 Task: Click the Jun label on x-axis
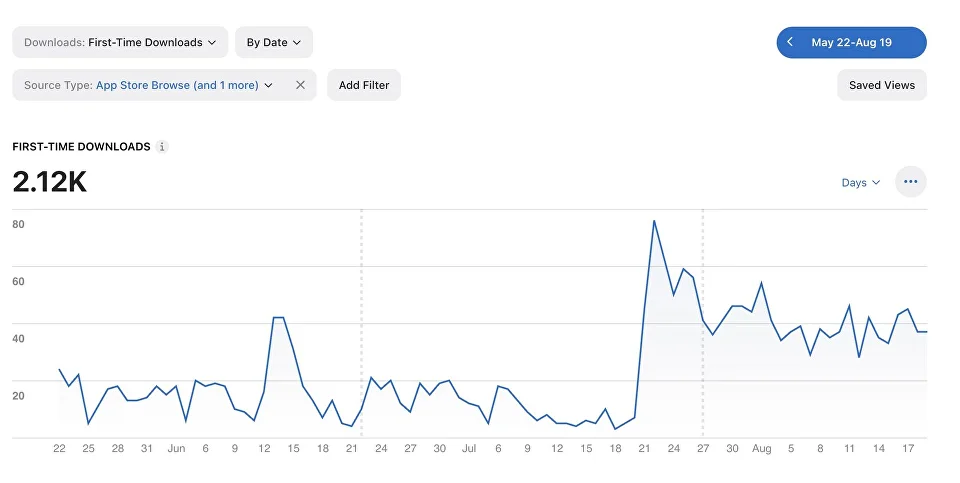pos(176,449)
